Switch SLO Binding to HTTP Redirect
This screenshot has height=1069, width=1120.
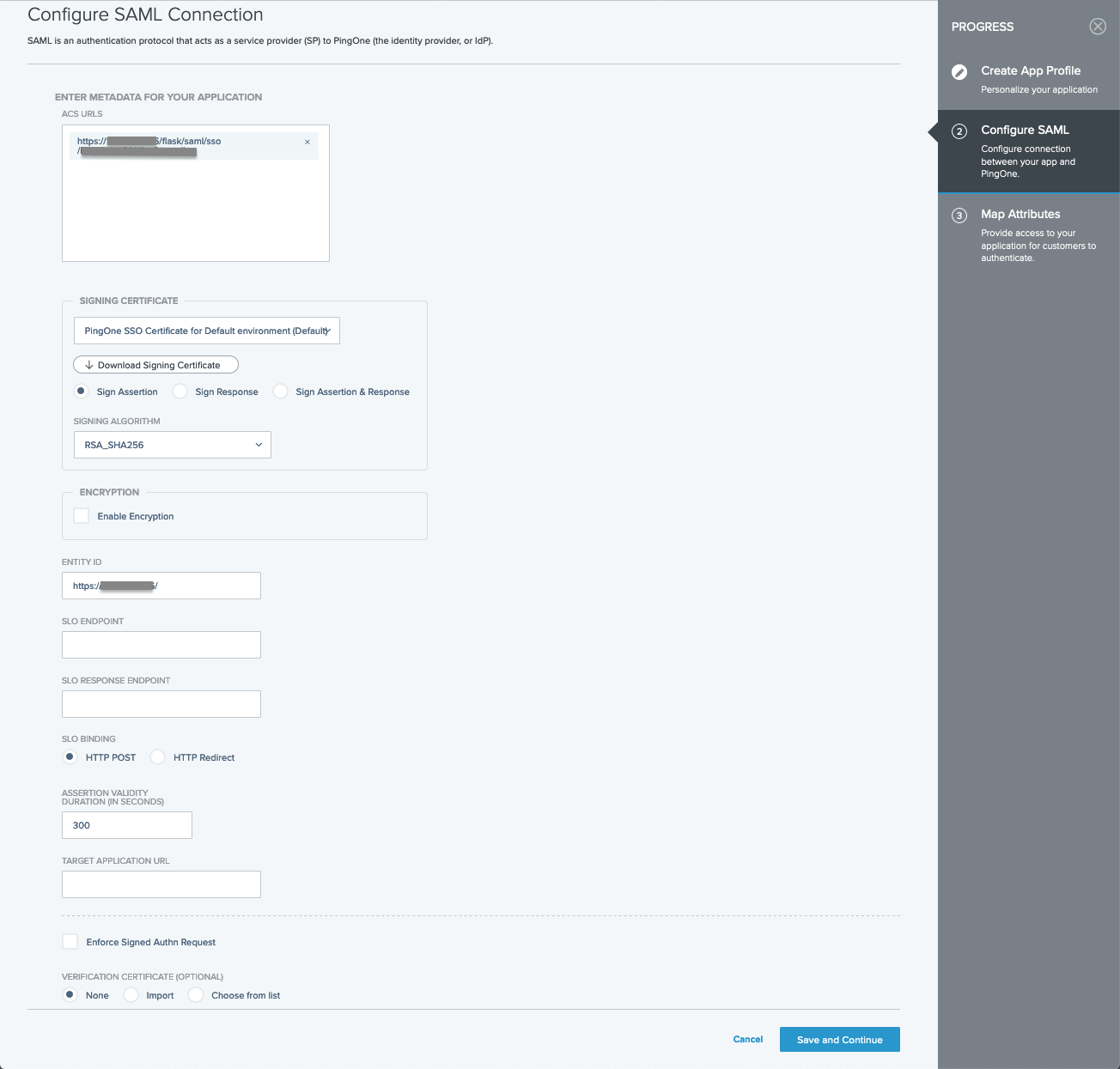pyautogui.click(x=157, y=756)
